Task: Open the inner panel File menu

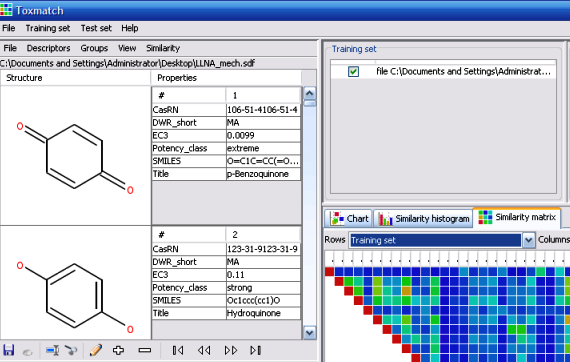Action: click(x=10, y=48)
